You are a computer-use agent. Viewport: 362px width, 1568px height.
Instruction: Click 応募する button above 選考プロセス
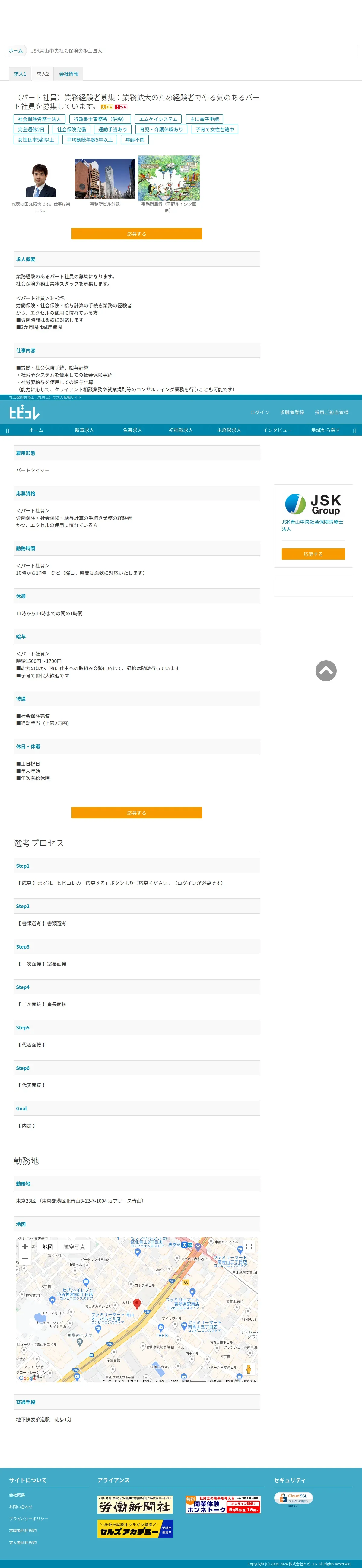coord(137,813)
